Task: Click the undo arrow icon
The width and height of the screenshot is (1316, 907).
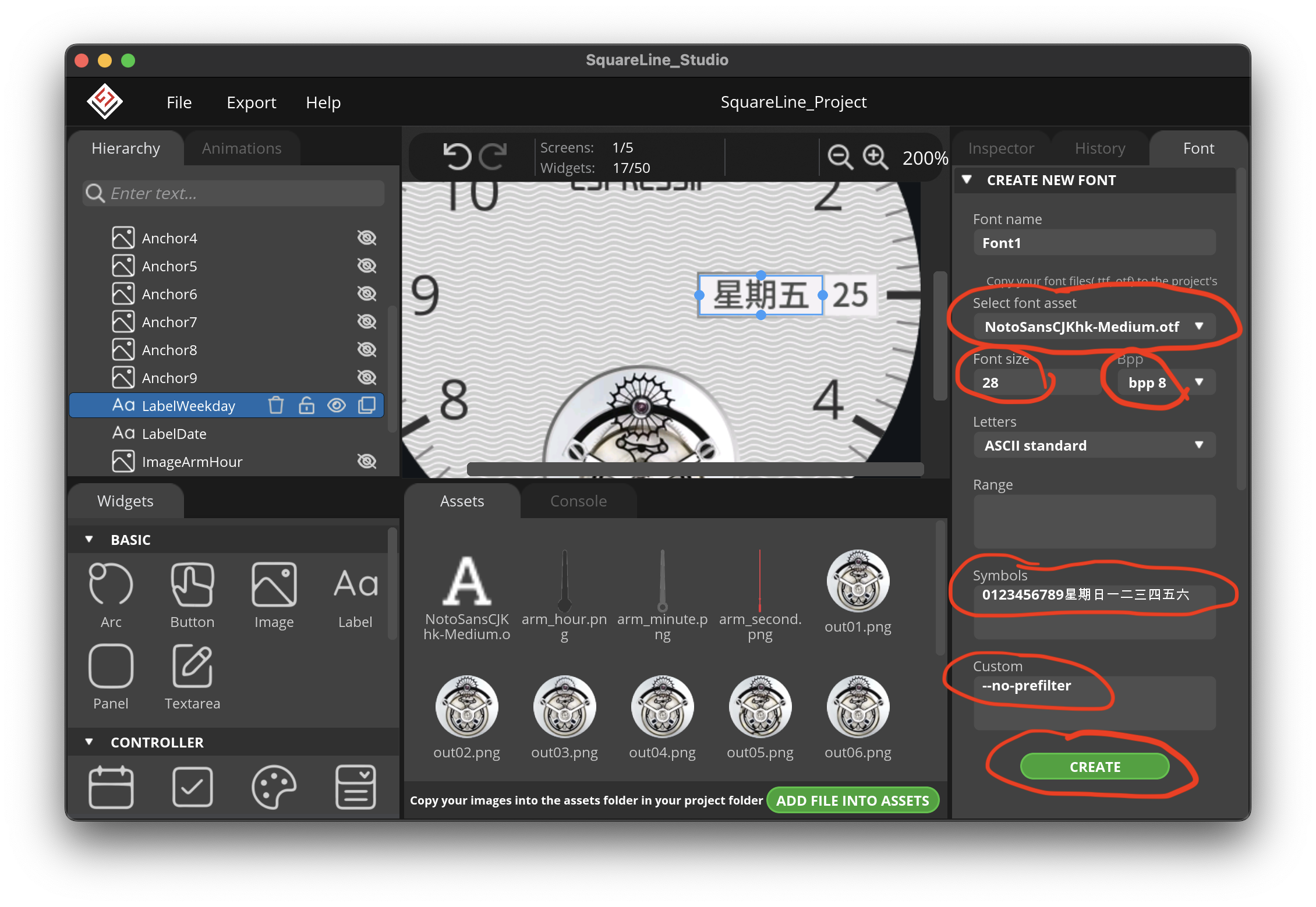Action: click(457, 157)
